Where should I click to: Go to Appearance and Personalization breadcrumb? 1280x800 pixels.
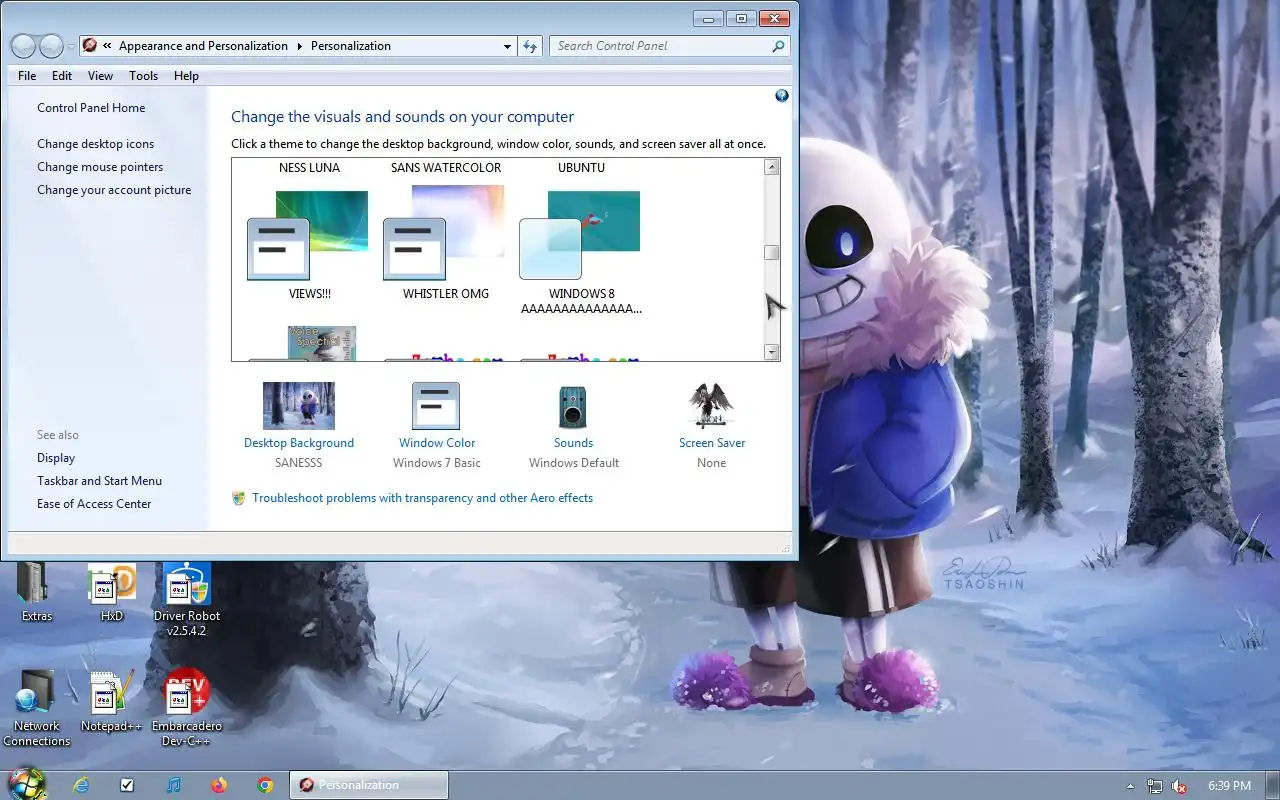point(203,46)
